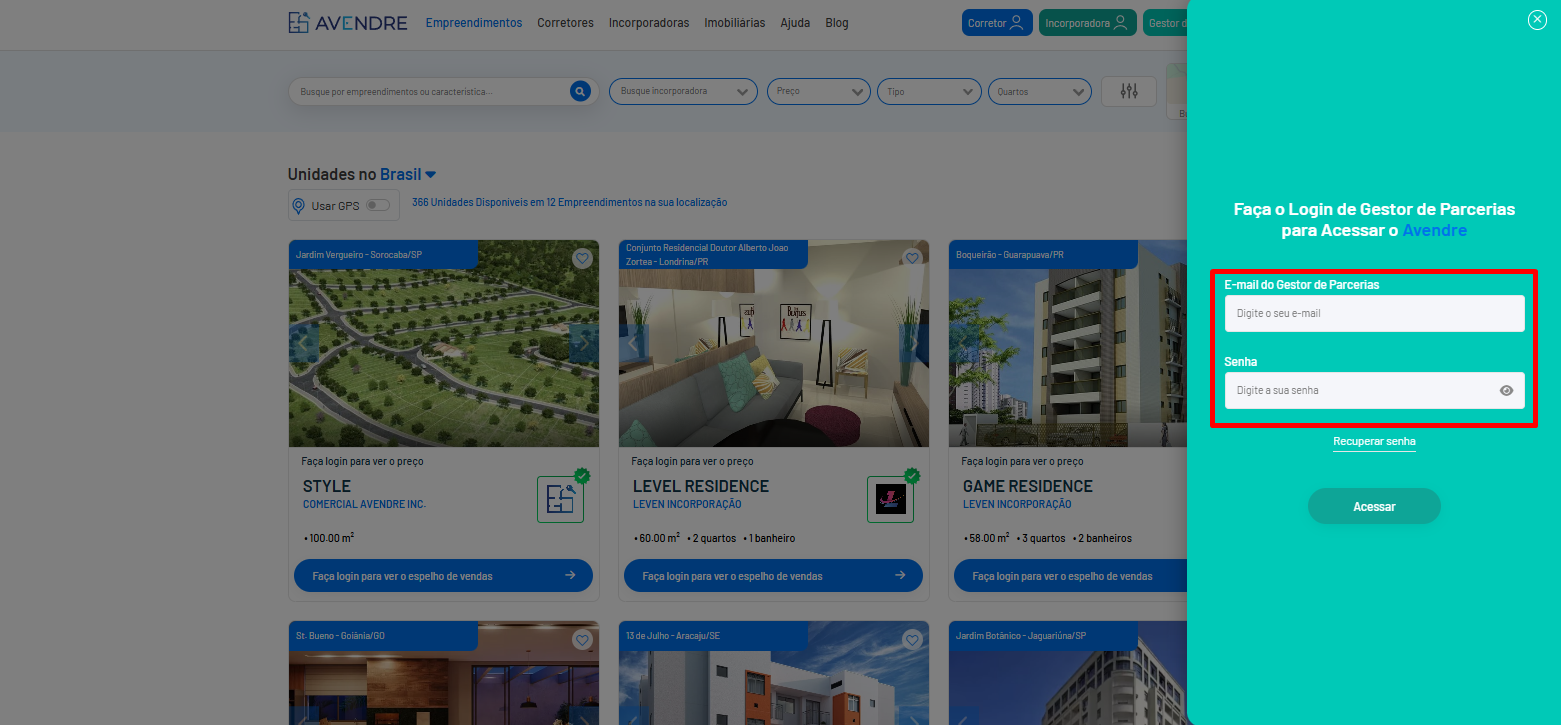This screenshot has width=1561, height=725.
Task: Click the Recuperar senha link
Action: pyautogui.click(x=1374, y=441)
